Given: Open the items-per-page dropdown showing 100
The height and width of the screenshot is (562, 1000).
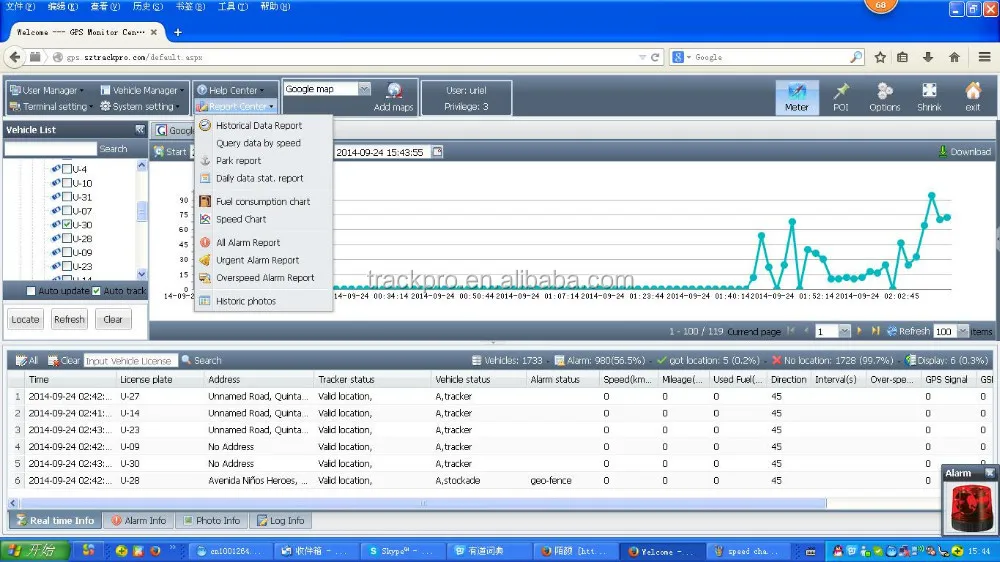Looking at the screenshot, I should 964,331.
